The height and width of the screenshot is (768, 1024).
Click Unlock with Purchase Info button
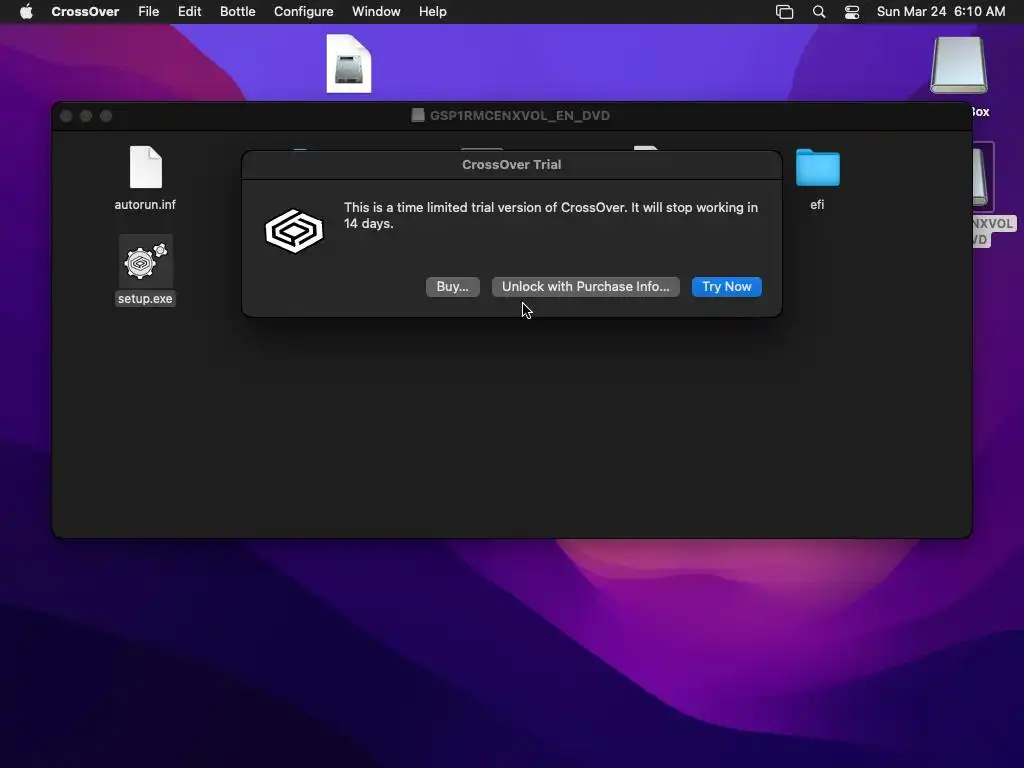(x=585, y=287)
